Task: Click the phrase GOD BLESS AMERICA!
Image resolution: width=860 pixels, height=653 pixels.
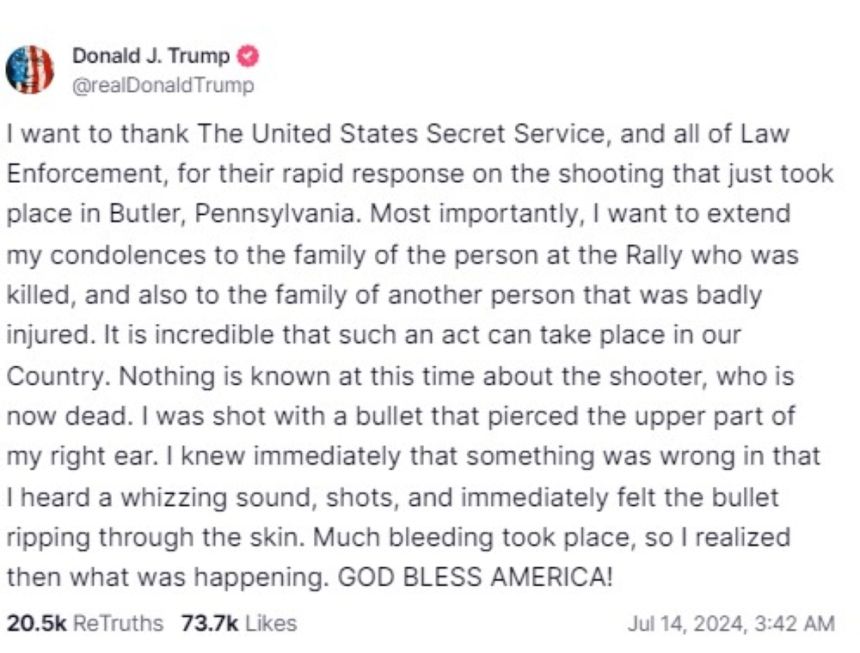Action: [x=474, y=577]
